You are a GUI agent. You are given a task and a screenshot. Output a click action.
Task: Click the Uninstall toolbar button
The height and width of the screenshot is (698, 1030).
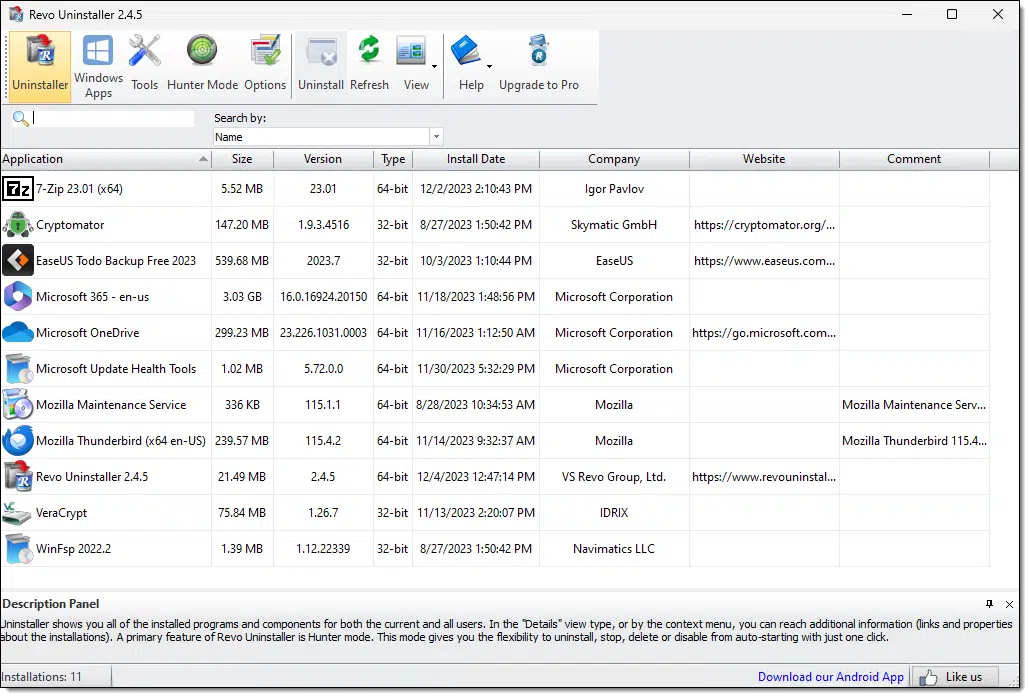321,66
